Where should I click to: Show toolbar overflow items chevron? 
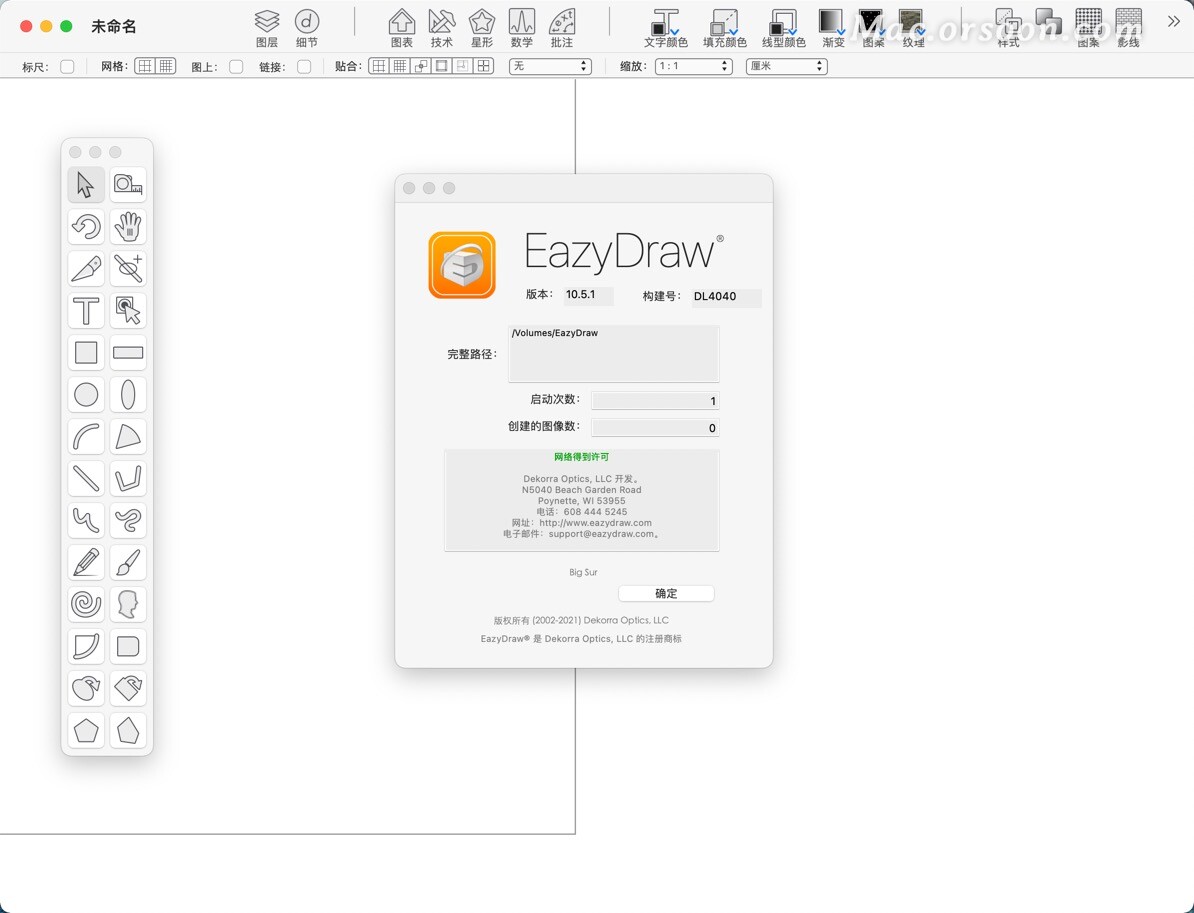tap(1173, 21)
